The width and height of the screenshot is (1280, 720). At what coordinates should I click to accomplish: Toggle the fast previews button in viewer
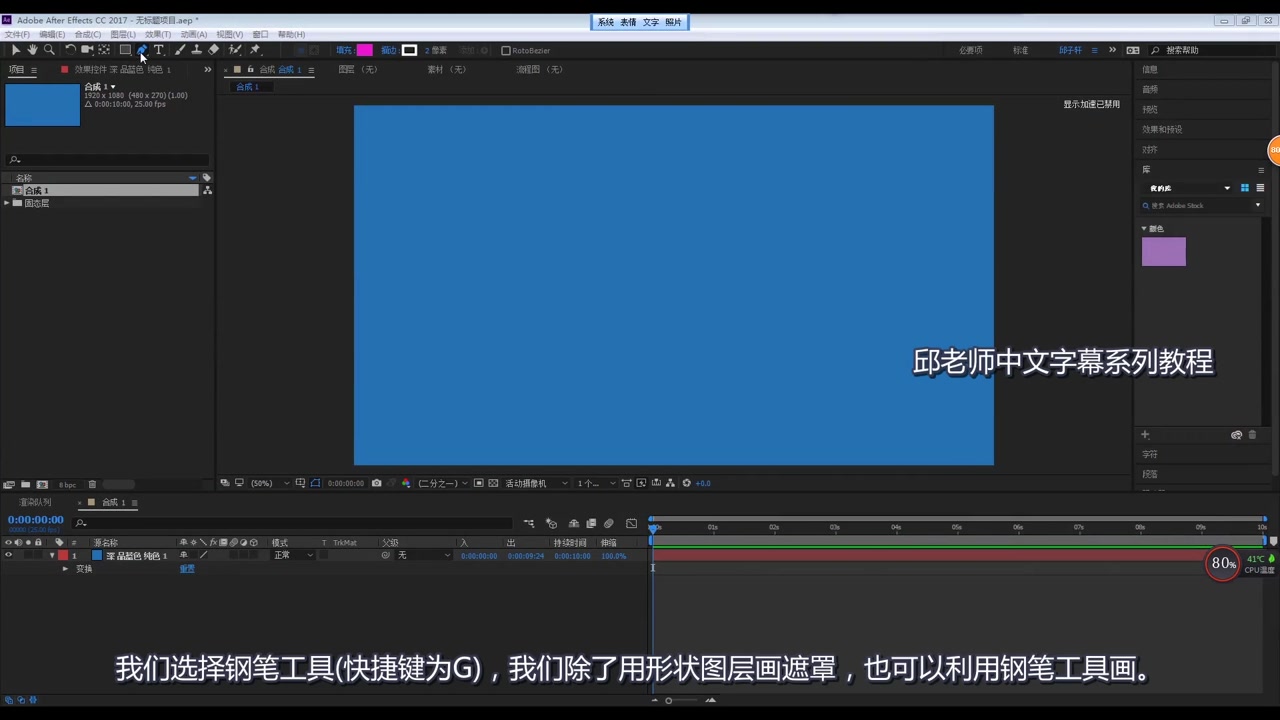coord(641,483)
